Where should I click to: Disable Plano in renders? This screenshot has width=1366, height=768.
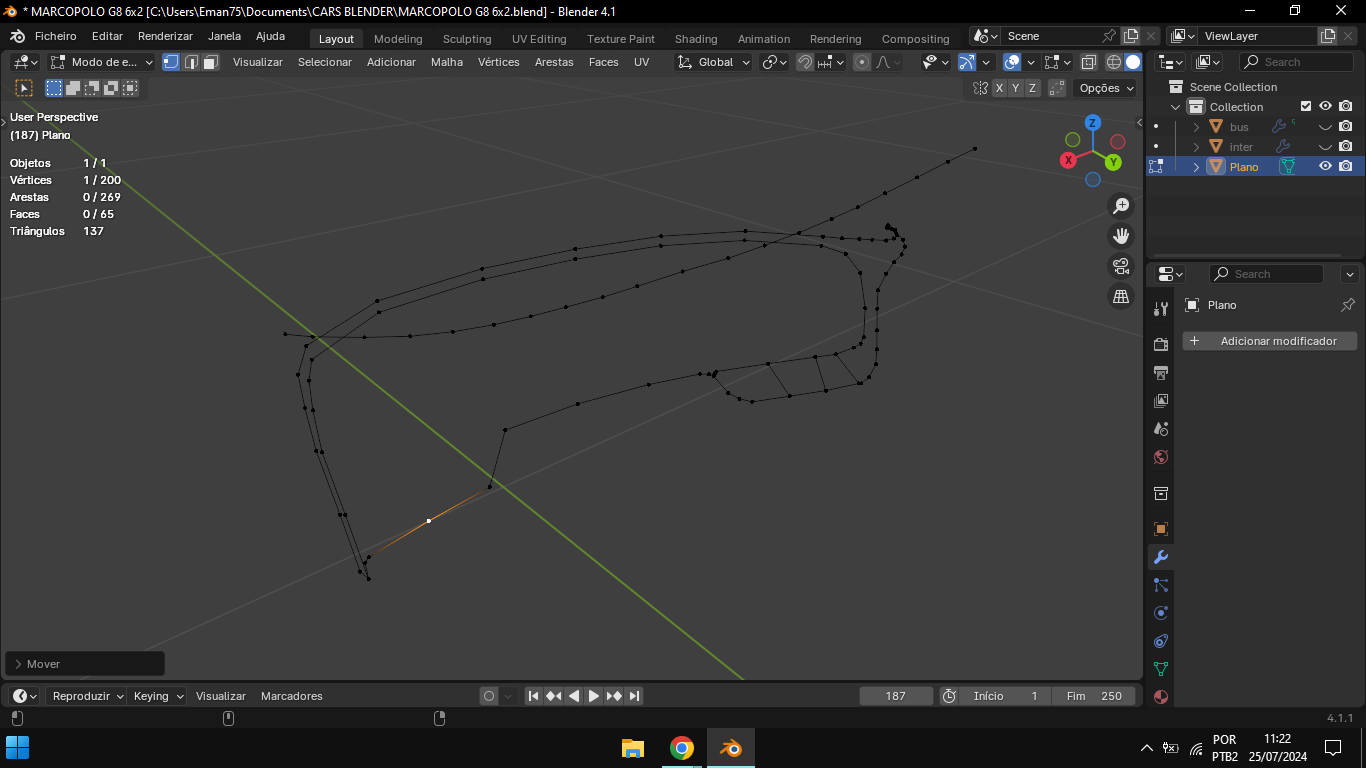1346,167
